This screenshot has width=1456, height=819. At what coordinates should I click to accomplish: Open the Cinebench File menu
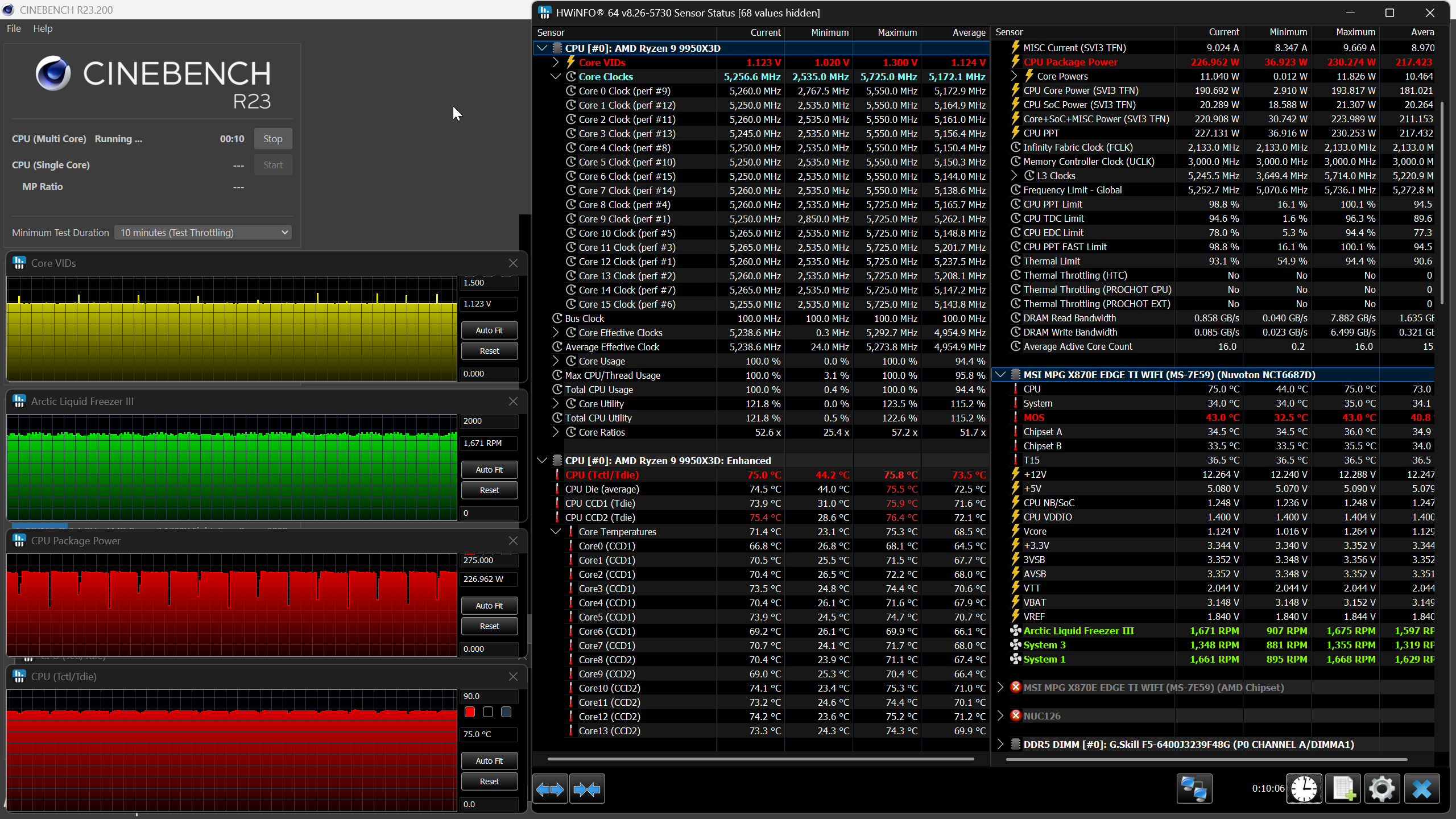click(14, 28)
